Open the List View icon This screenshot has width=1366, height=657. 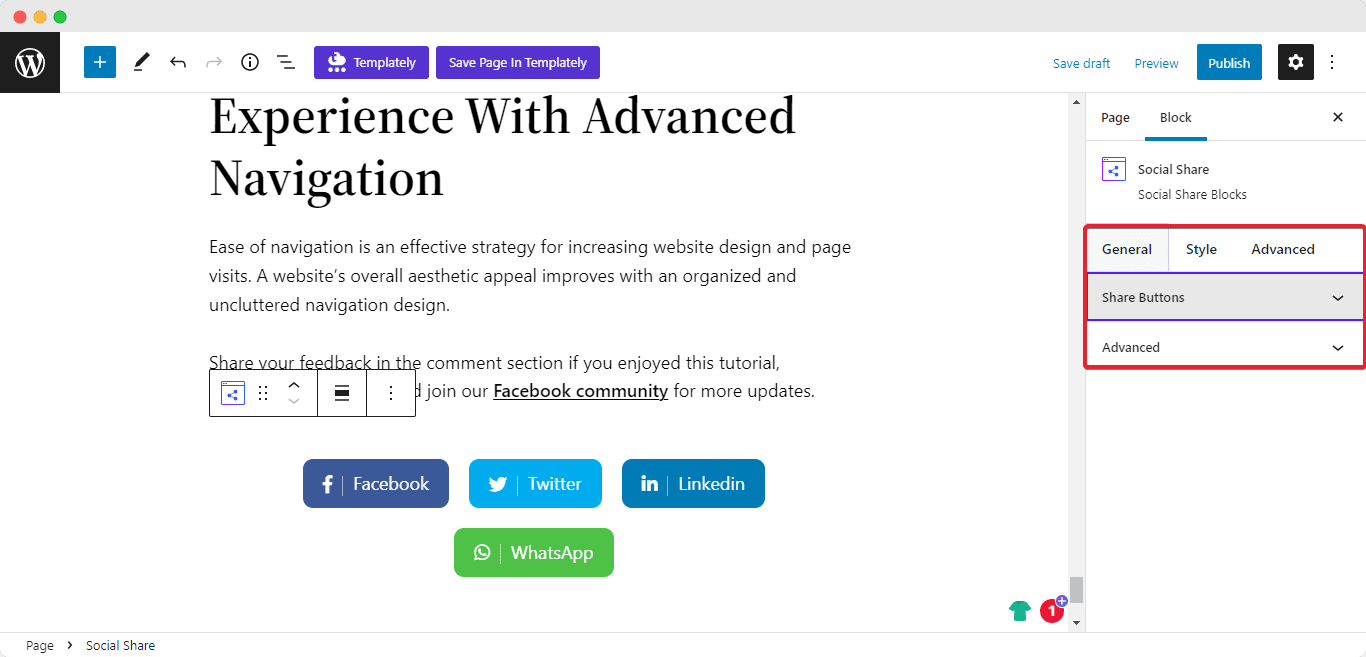point(286,62)
